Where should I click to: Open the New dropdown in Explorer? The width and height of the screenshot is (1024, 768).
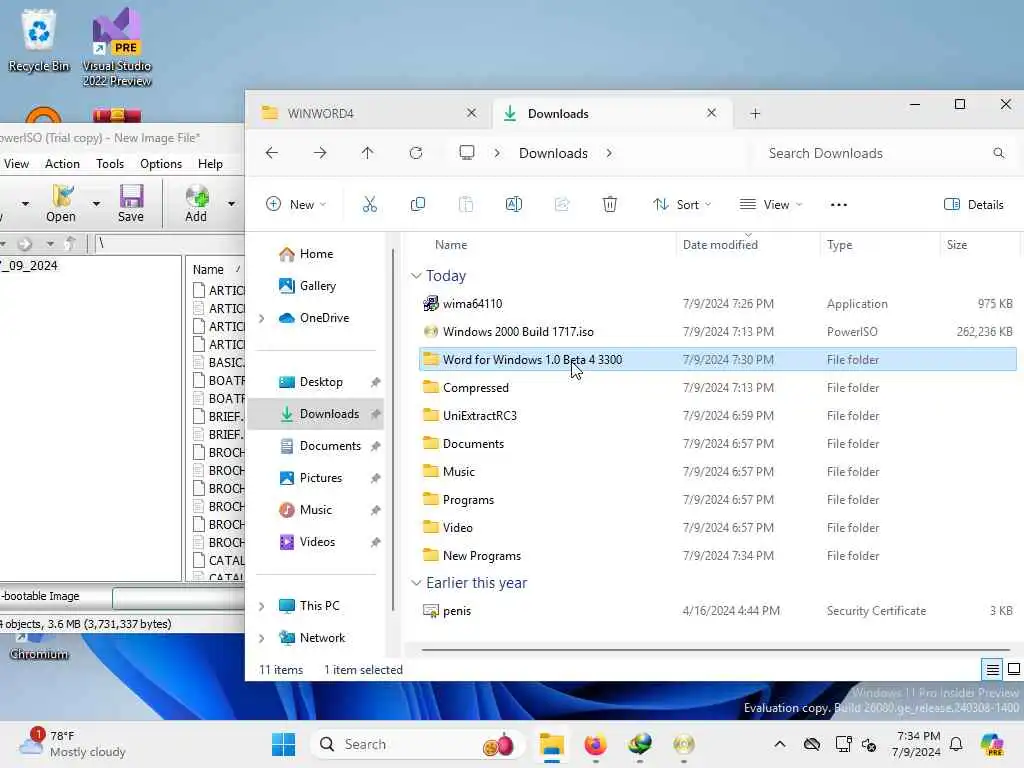coord(296,204)
